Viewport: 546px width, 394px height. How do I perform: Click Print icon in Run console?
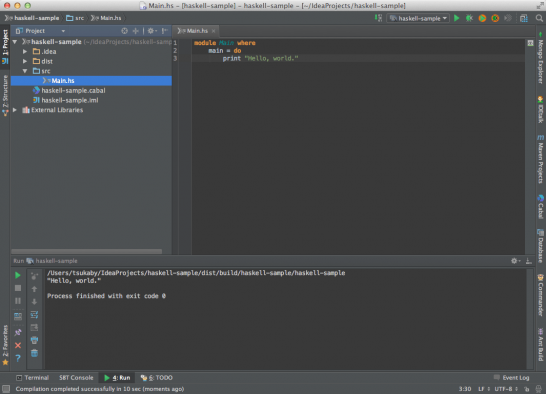(34, 340)
